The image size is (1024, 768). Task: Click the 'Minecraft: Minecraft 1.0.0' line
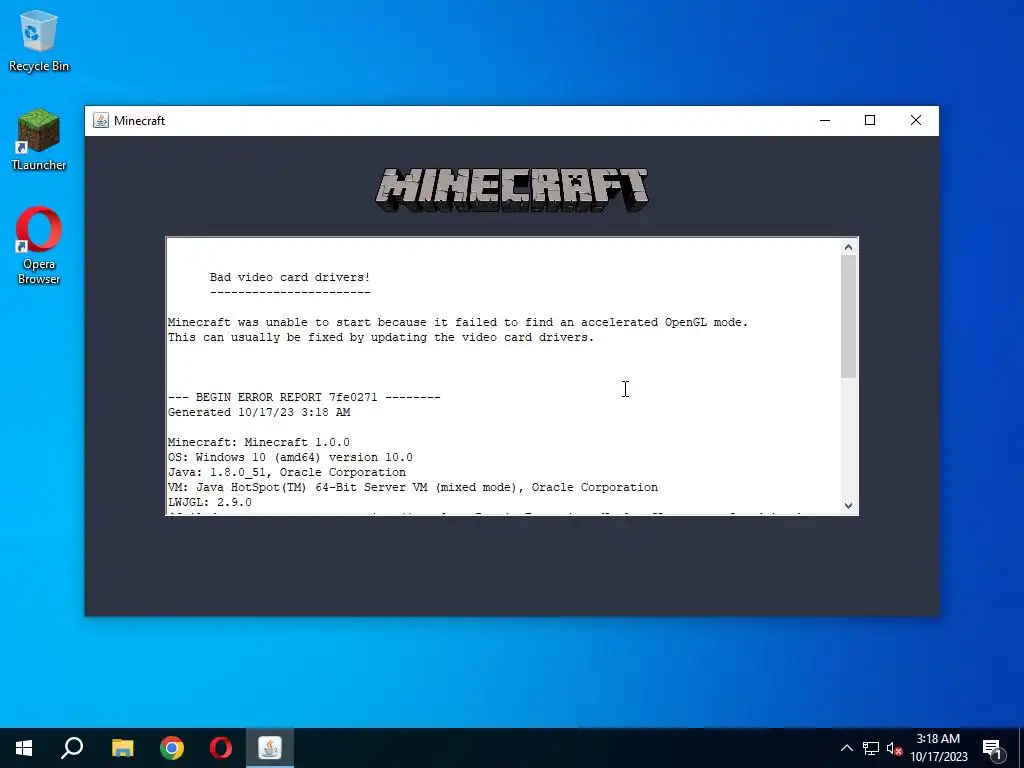pos(259,442)
